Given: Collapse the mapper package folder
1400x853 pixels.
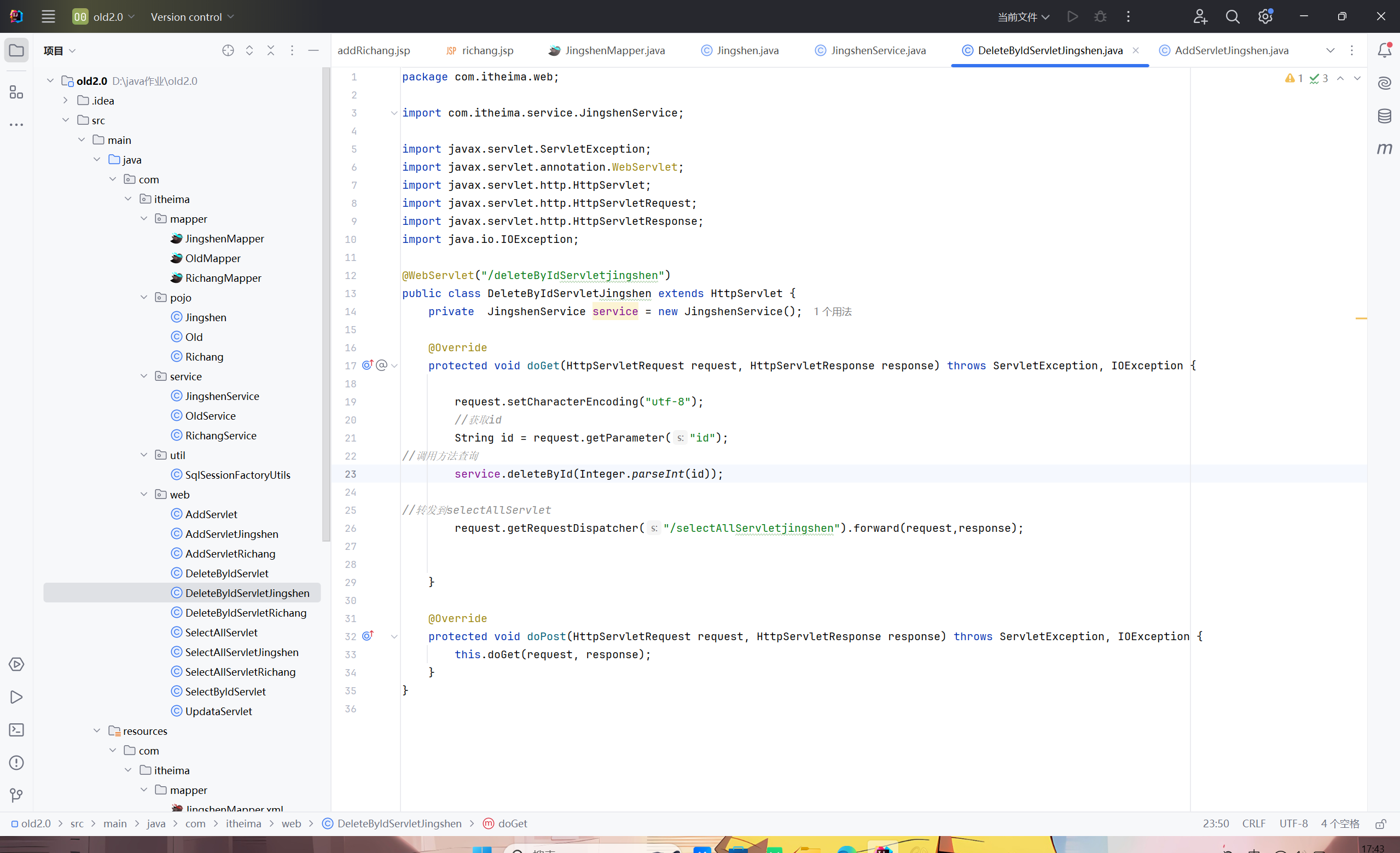Looking at the screenshot, I should click(144, 219).
